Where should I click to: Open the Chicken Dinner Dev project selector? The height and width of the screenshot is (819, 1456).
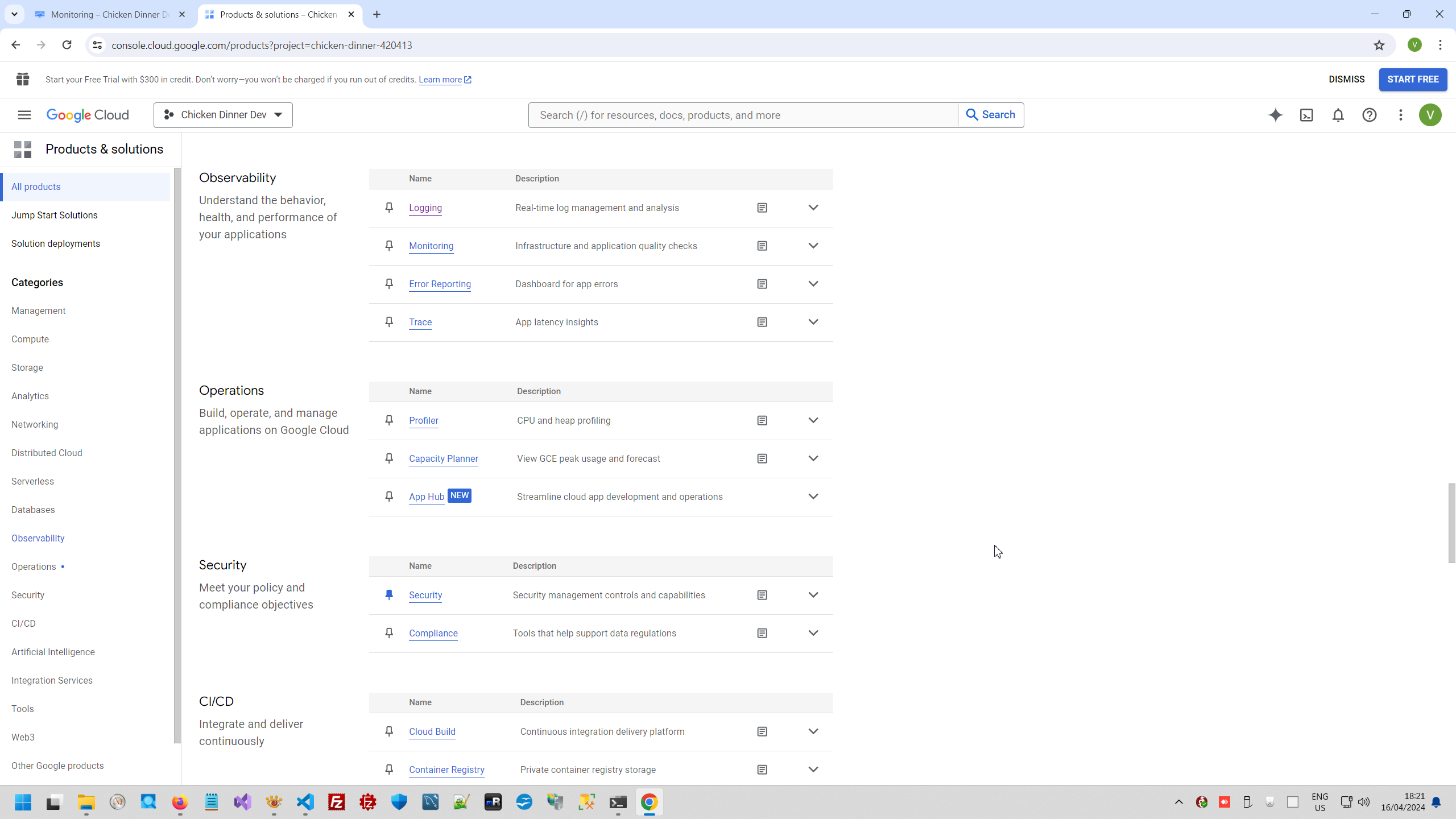pyautogui.click(x=223, y=115)
